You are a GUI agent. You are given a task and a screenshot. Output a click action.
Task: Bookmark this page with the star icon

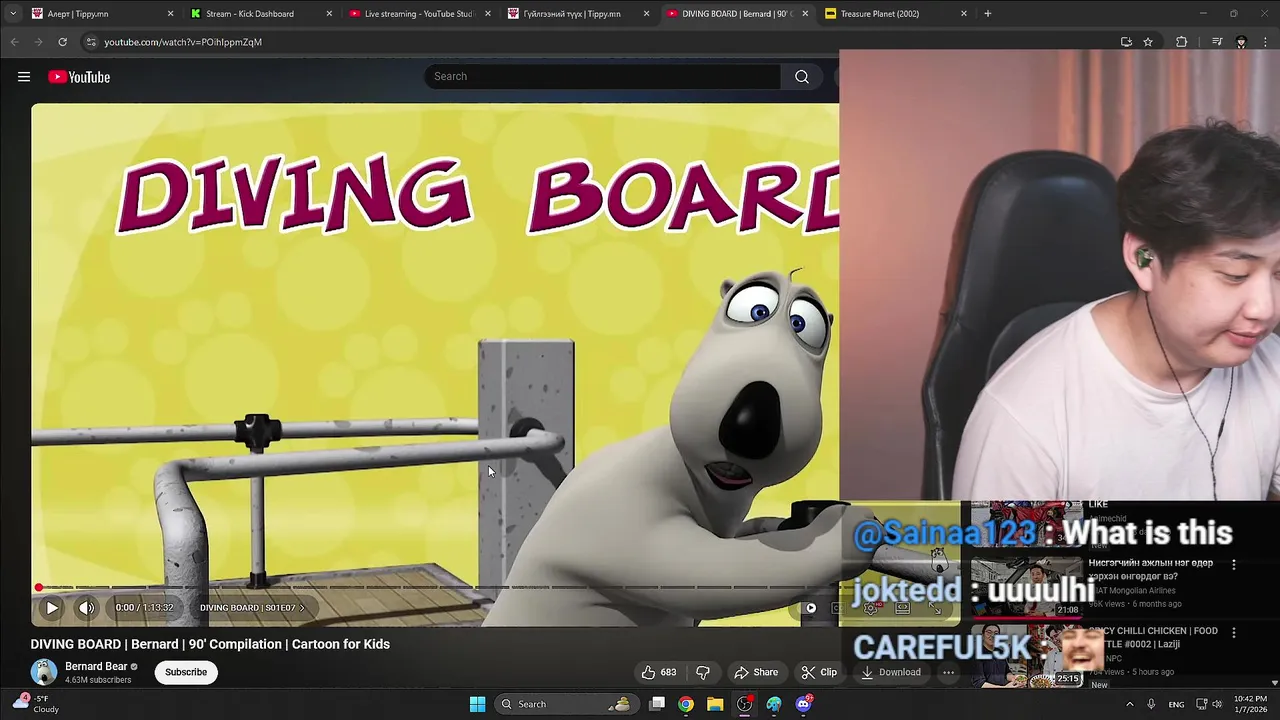pyautogui.click(x=1148, y=42)
